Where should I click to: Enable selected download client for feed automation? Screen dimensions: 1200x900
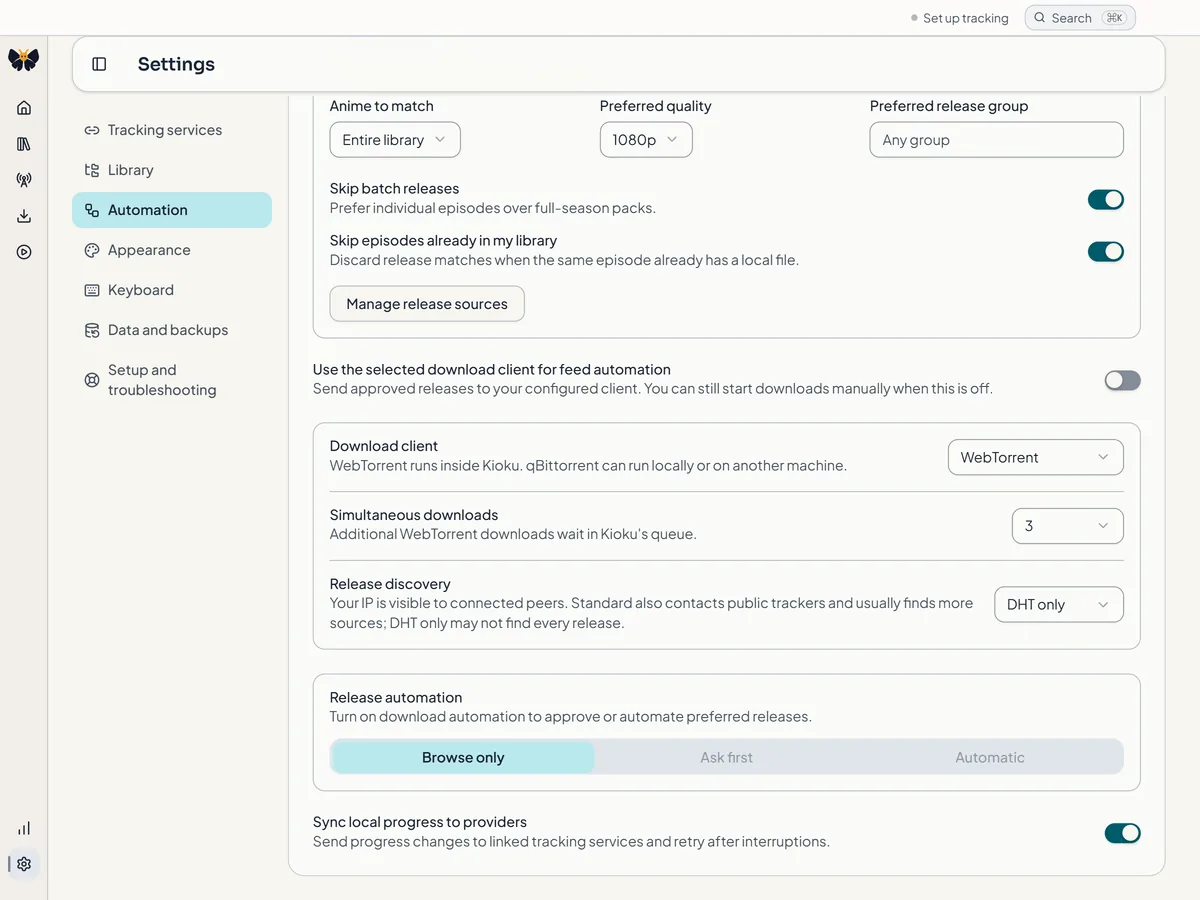[x=1122, y=380]
